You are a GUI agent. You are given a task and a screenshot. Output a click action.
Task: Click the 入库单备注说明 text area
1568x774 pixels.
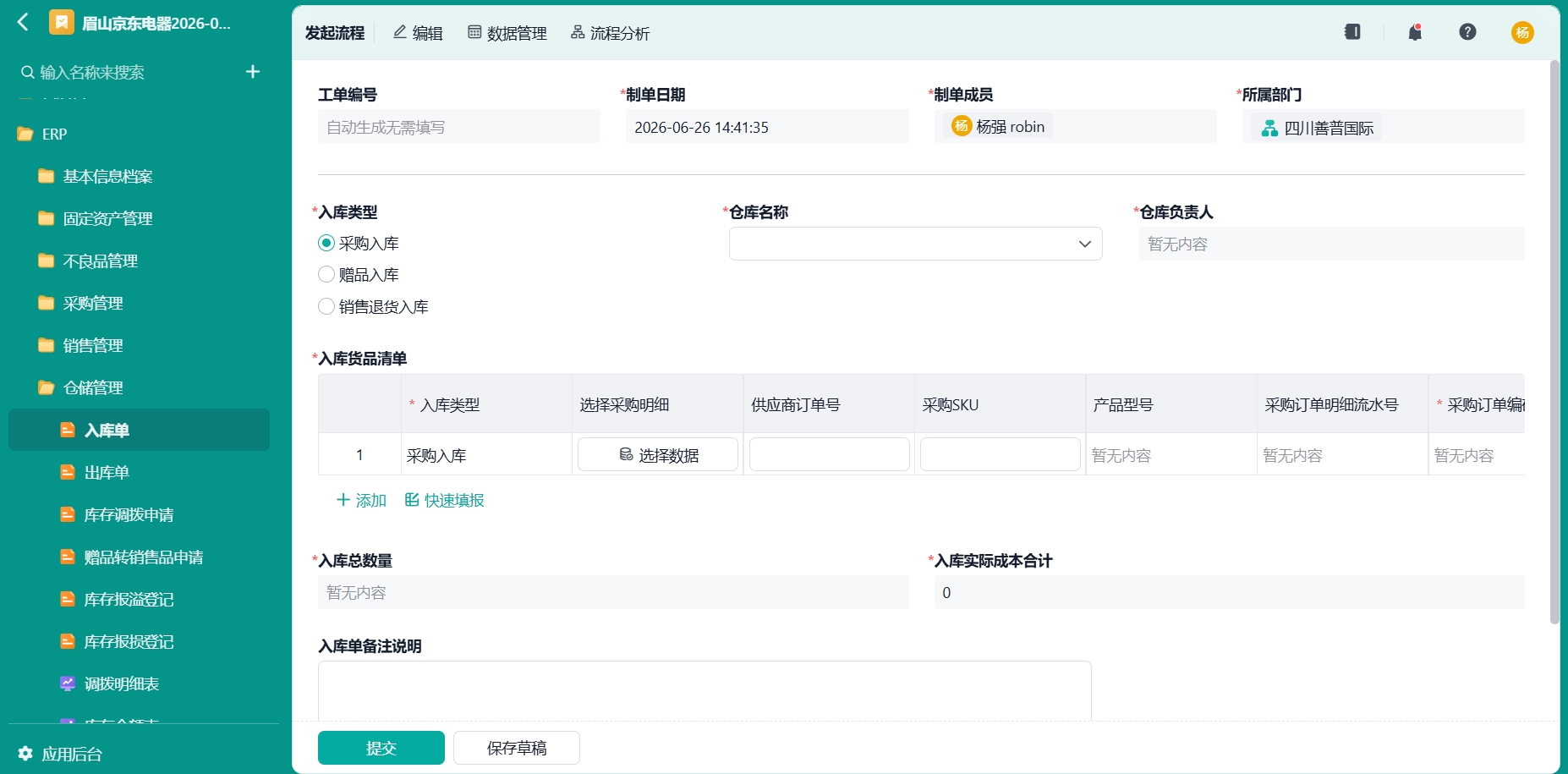pos(705,690)
